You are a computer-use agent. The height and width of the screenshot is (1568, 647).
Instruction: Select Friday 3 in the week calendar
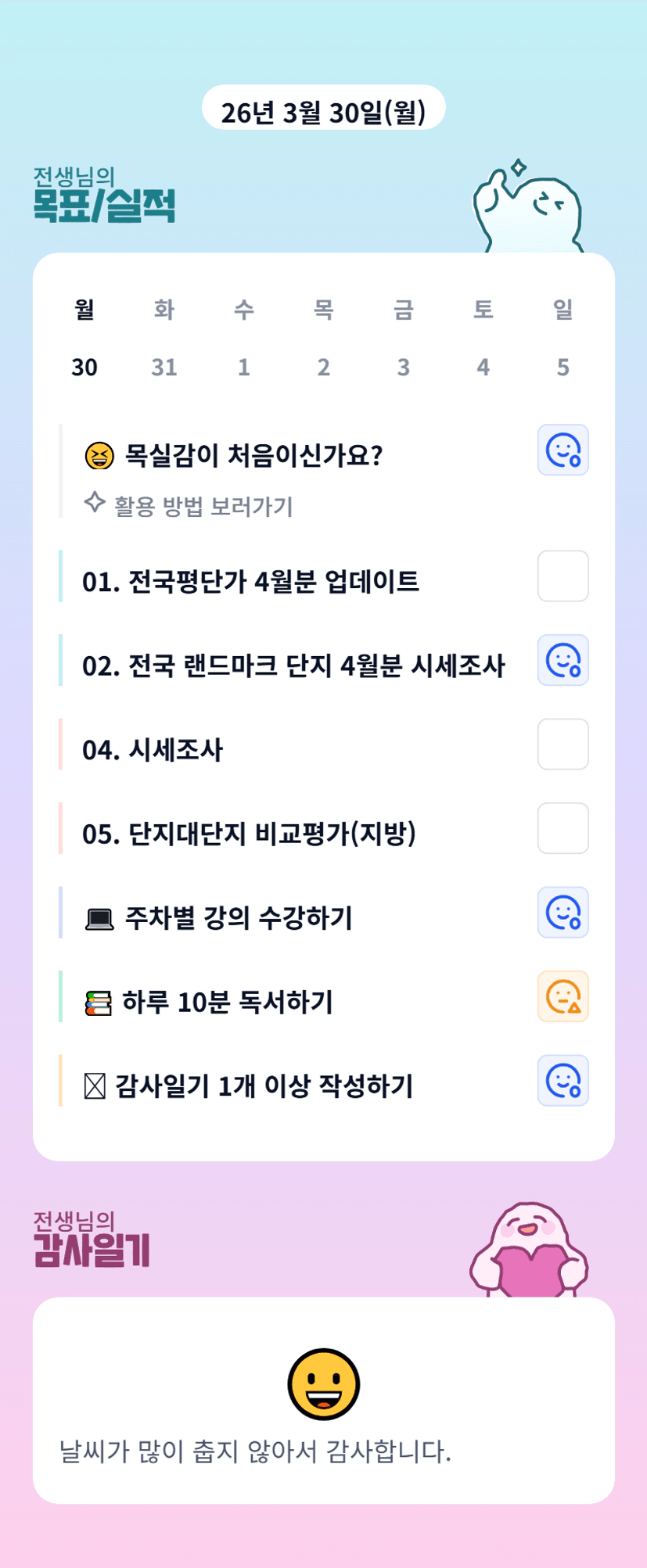point(403,367)
